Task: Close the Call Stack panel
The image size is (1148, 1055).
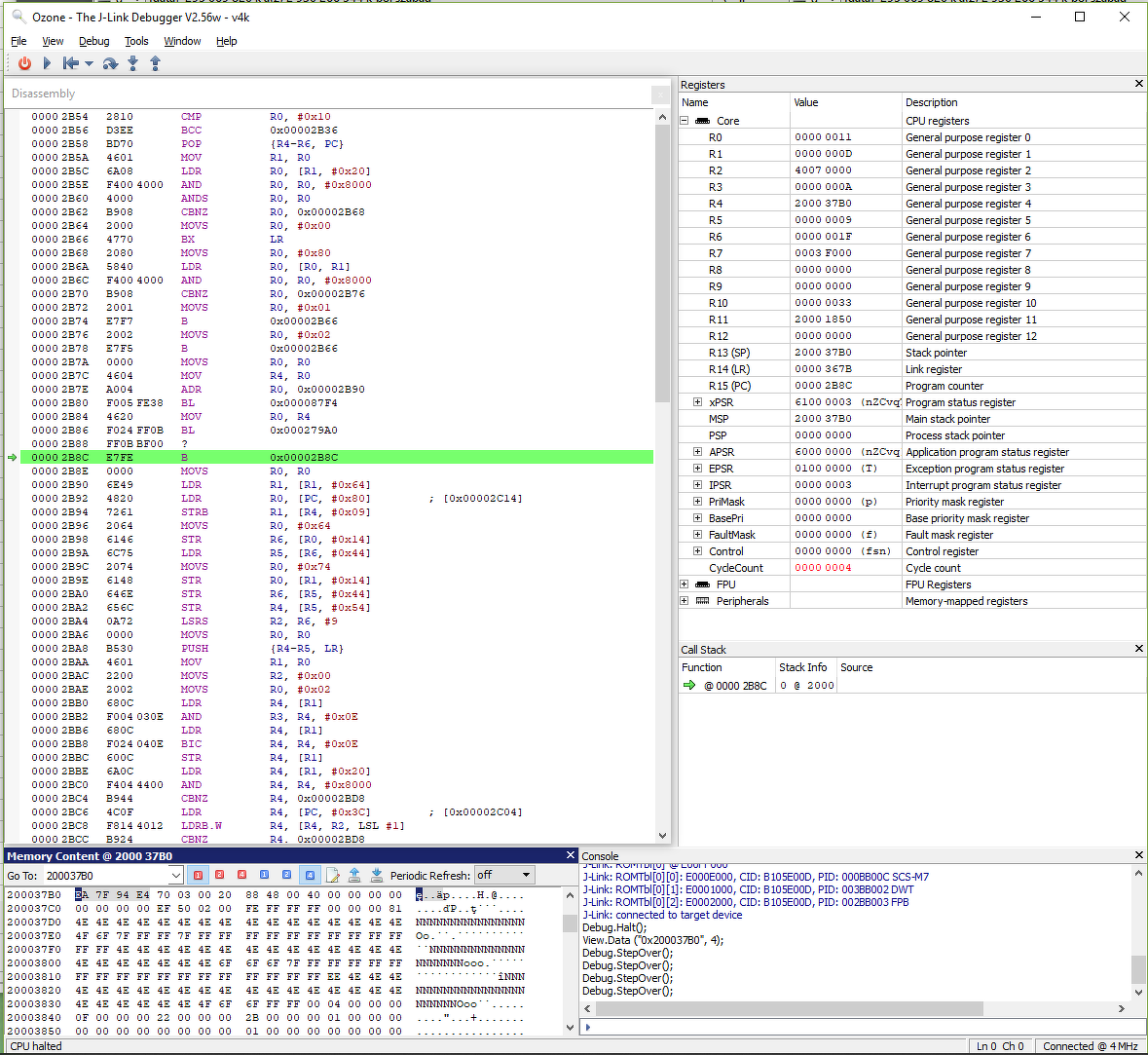Action: [x=1138, y=649]
